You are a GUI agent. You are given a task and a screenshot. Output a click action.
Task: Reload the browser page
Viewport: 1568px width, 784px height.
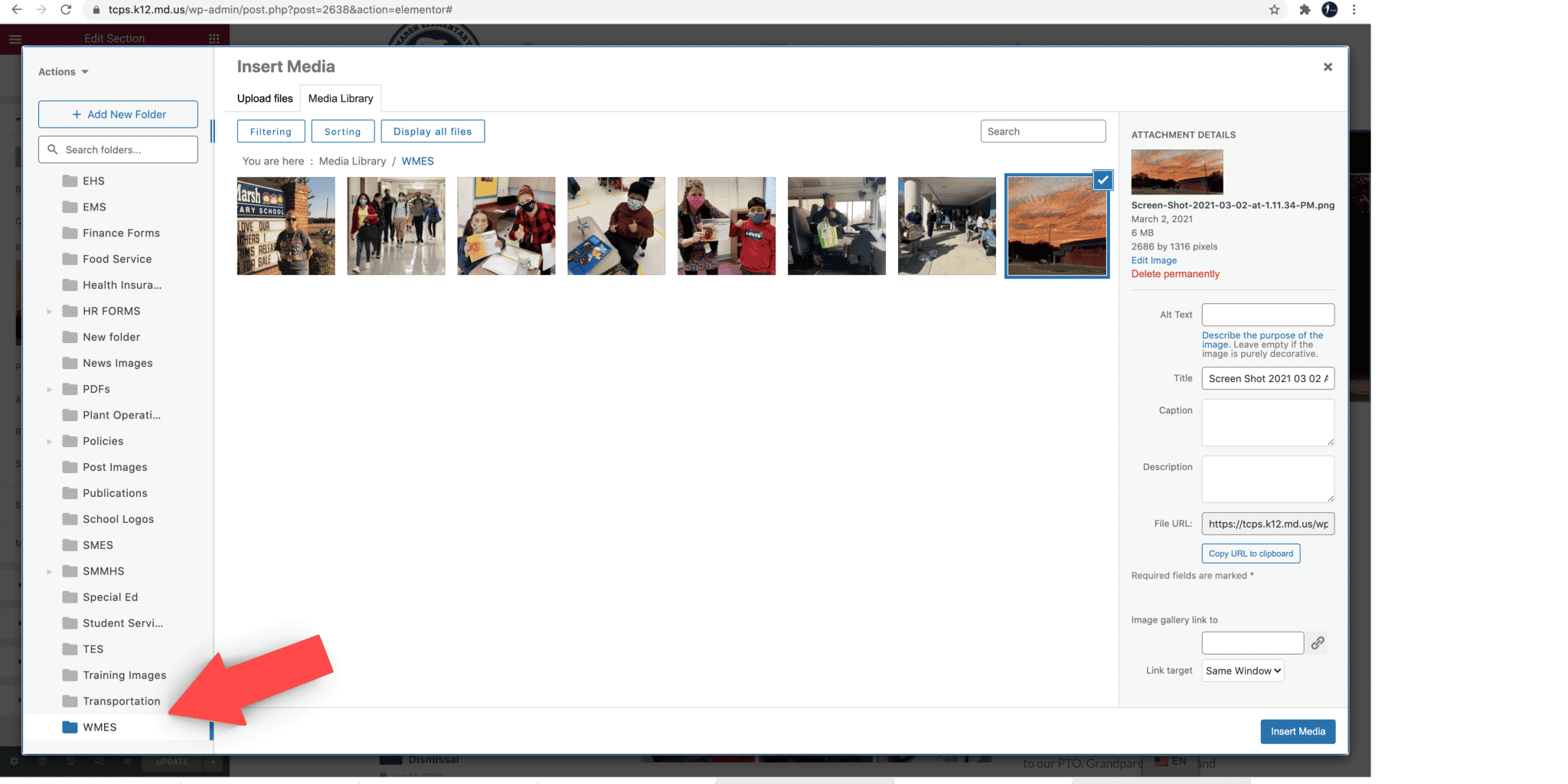(66, 10)
